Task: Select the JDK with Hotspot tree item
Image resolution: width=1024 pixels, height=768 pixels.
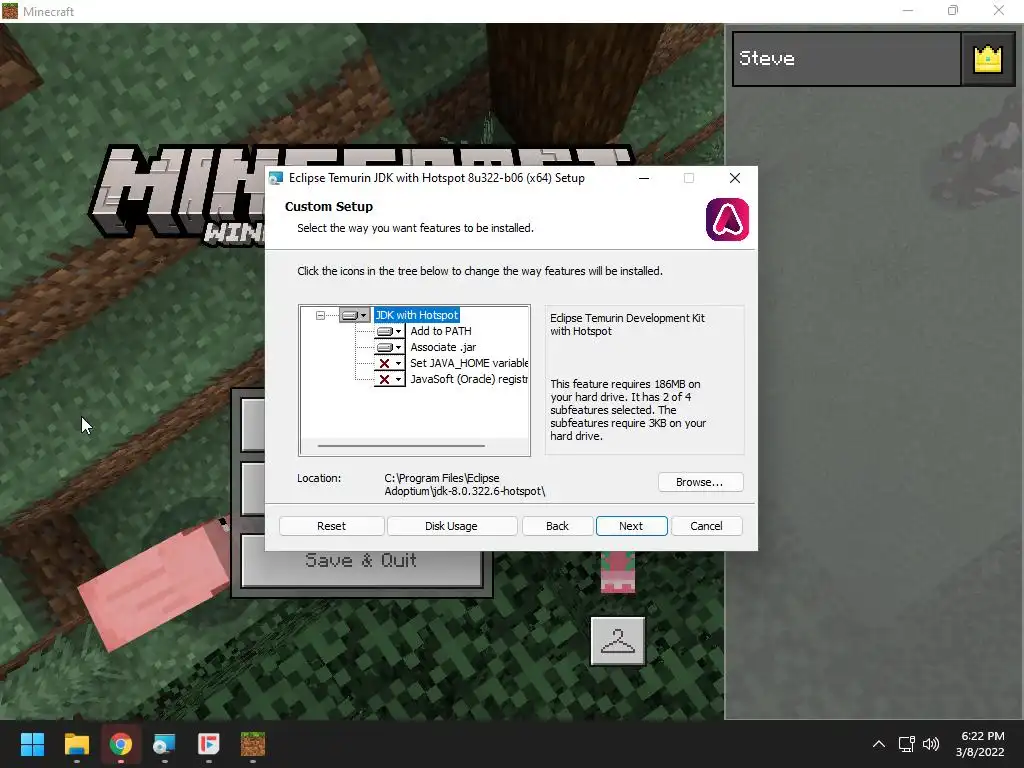Action: click(417, 315)
